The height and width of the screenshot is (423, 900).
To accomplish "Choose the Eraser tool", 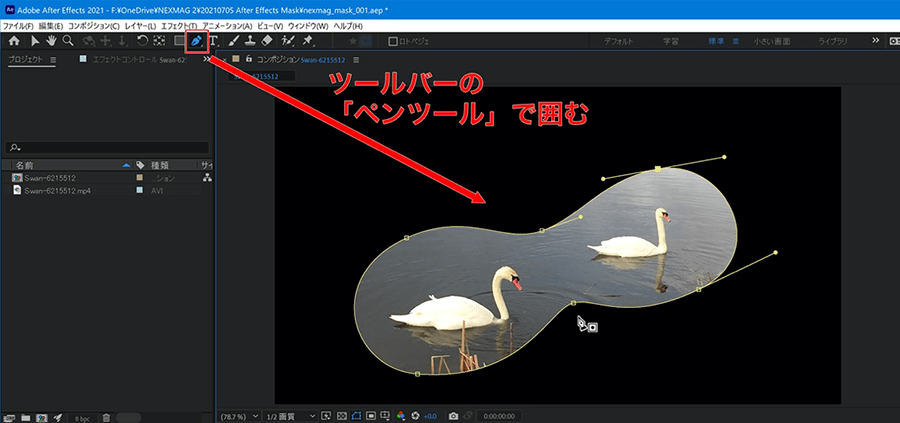I will 266,41.
